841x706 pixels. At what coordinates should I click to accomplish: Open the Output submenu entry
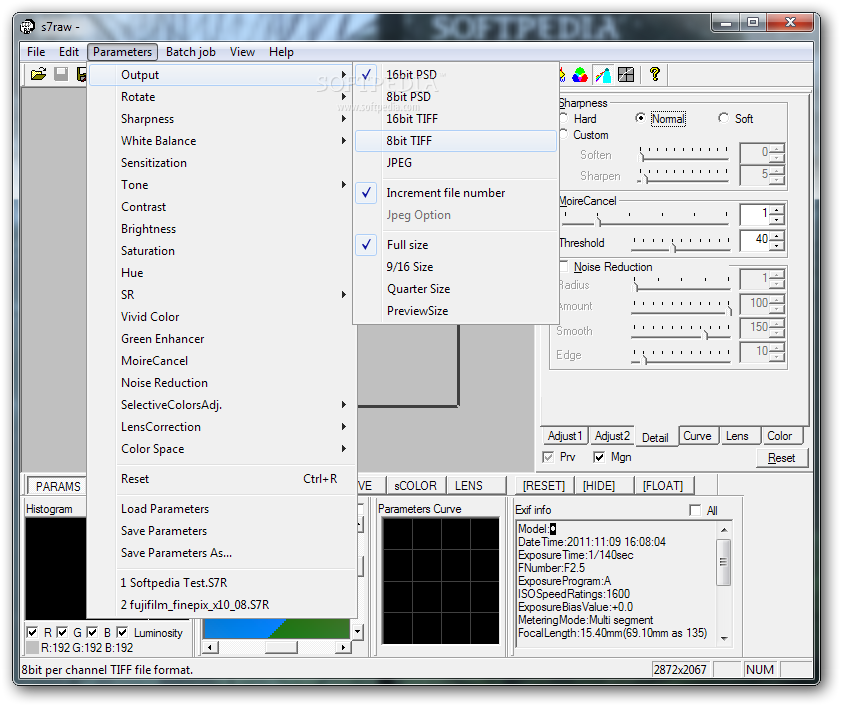[222, 75]
